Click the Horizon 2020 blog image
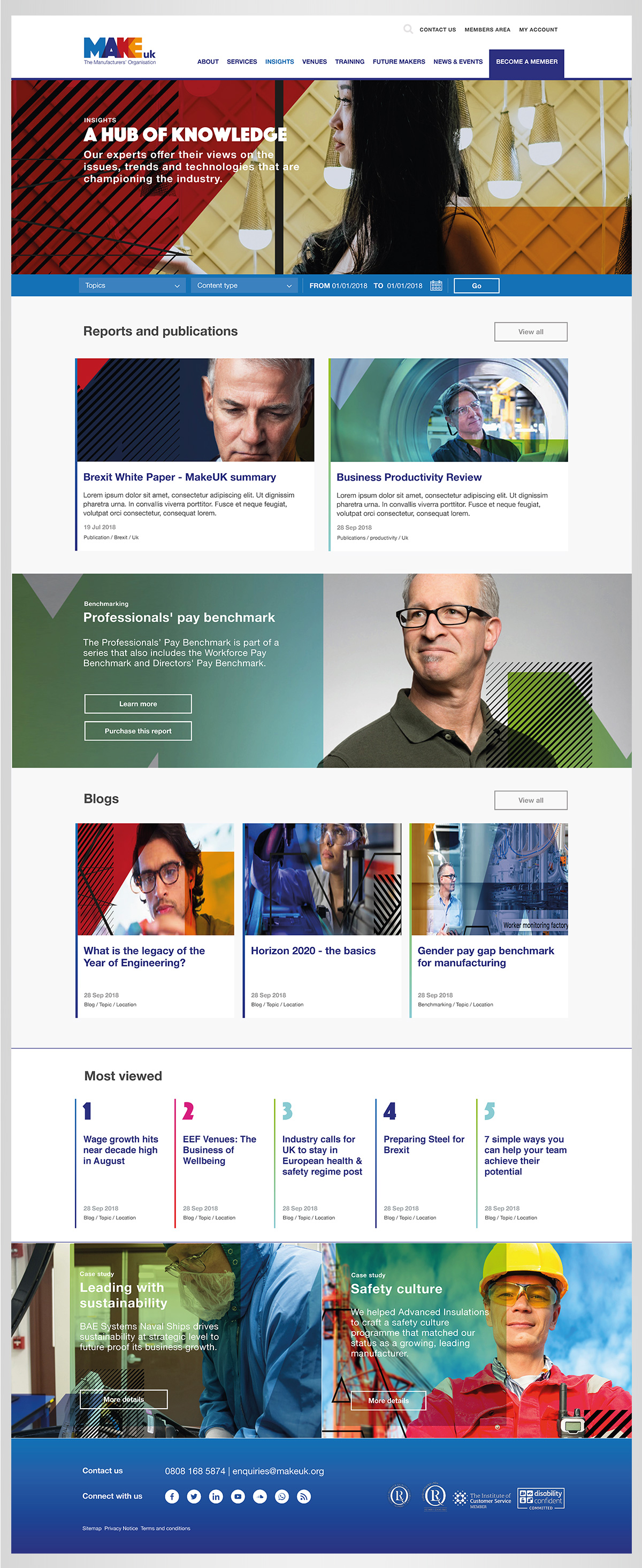This screenshot has width=642, height=1568. [322, 878]
